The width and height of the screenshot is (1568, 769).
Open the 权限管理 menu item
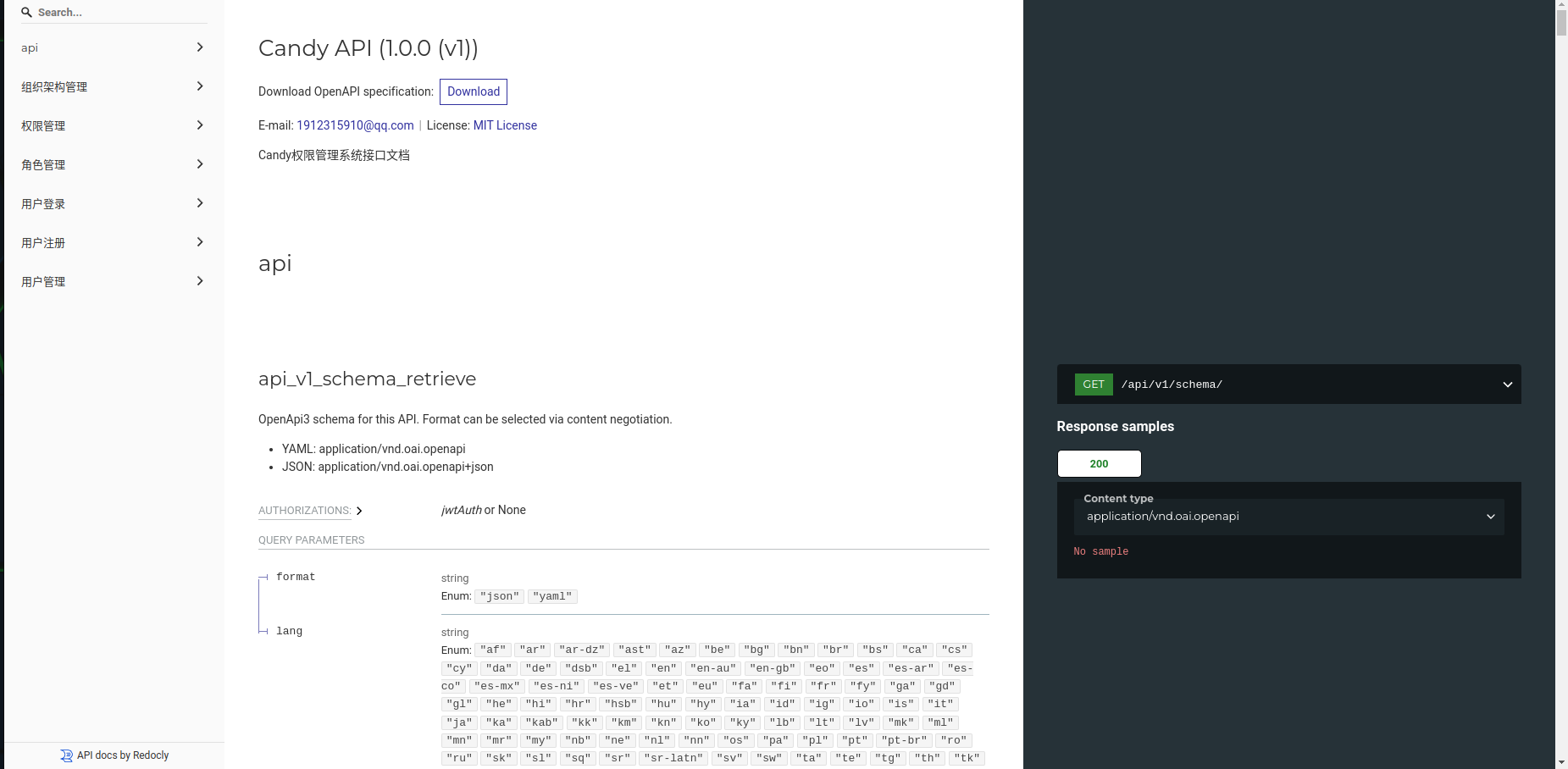114,125
